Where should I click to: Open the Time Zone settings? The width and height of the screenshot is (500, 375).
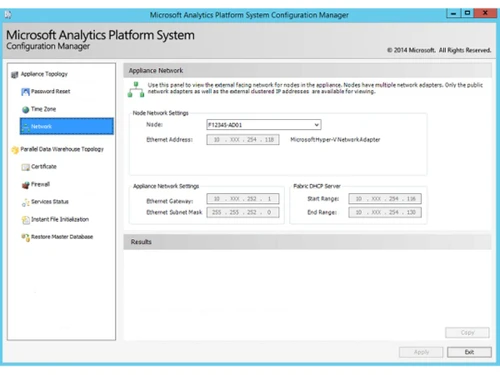43,109
